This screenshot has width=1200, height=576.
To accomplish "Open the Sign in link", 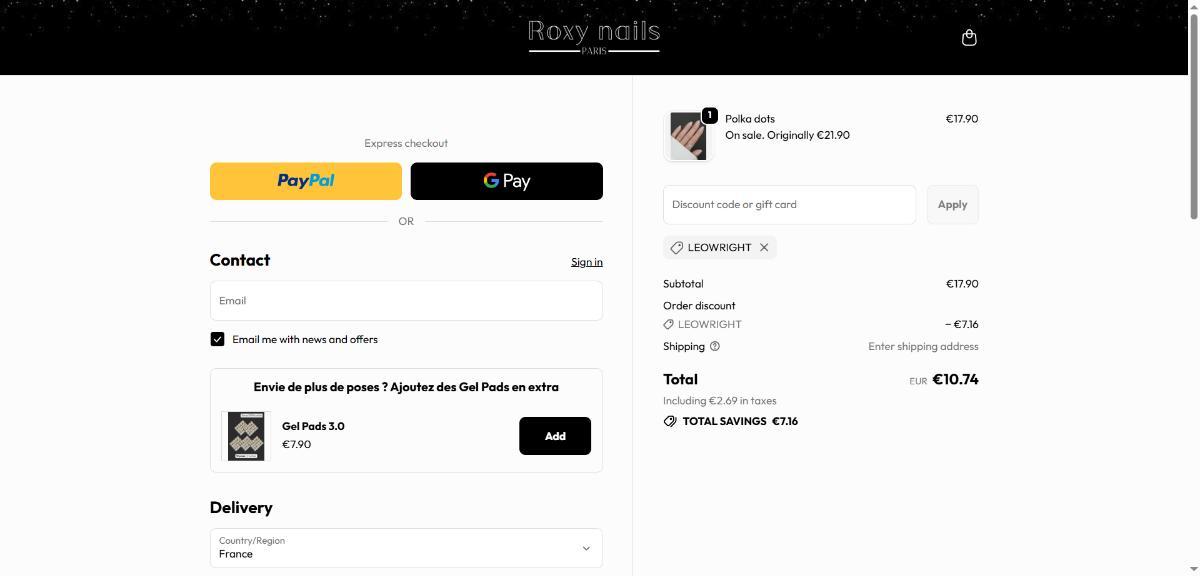I will [587, 262].
